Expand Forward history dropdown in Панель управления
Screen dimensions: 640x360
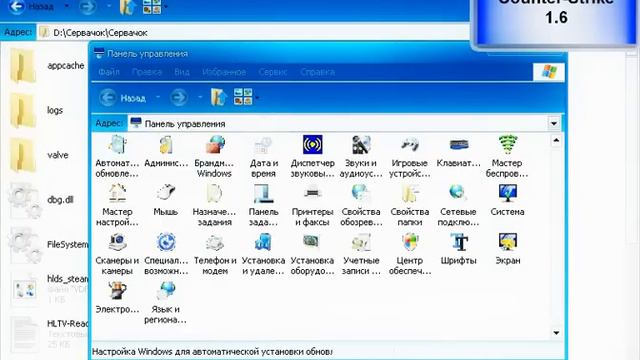(200, 98)
